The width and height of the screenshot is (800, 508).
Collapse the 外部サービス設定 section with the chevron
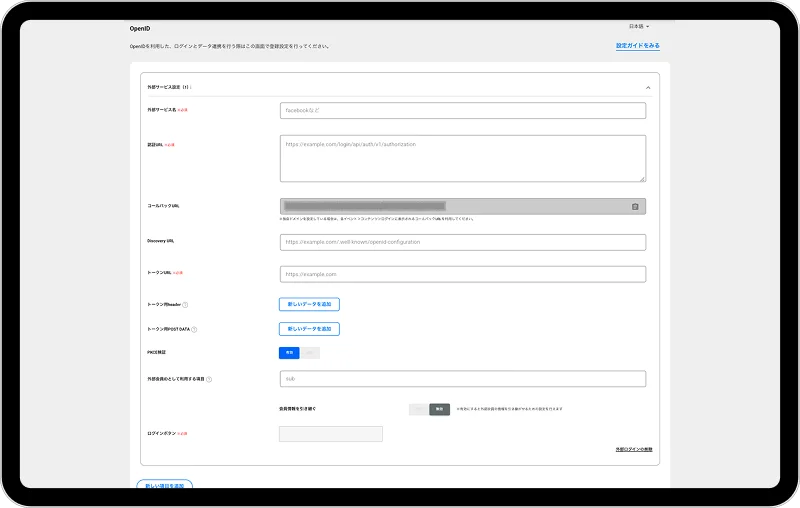point(648,88)
